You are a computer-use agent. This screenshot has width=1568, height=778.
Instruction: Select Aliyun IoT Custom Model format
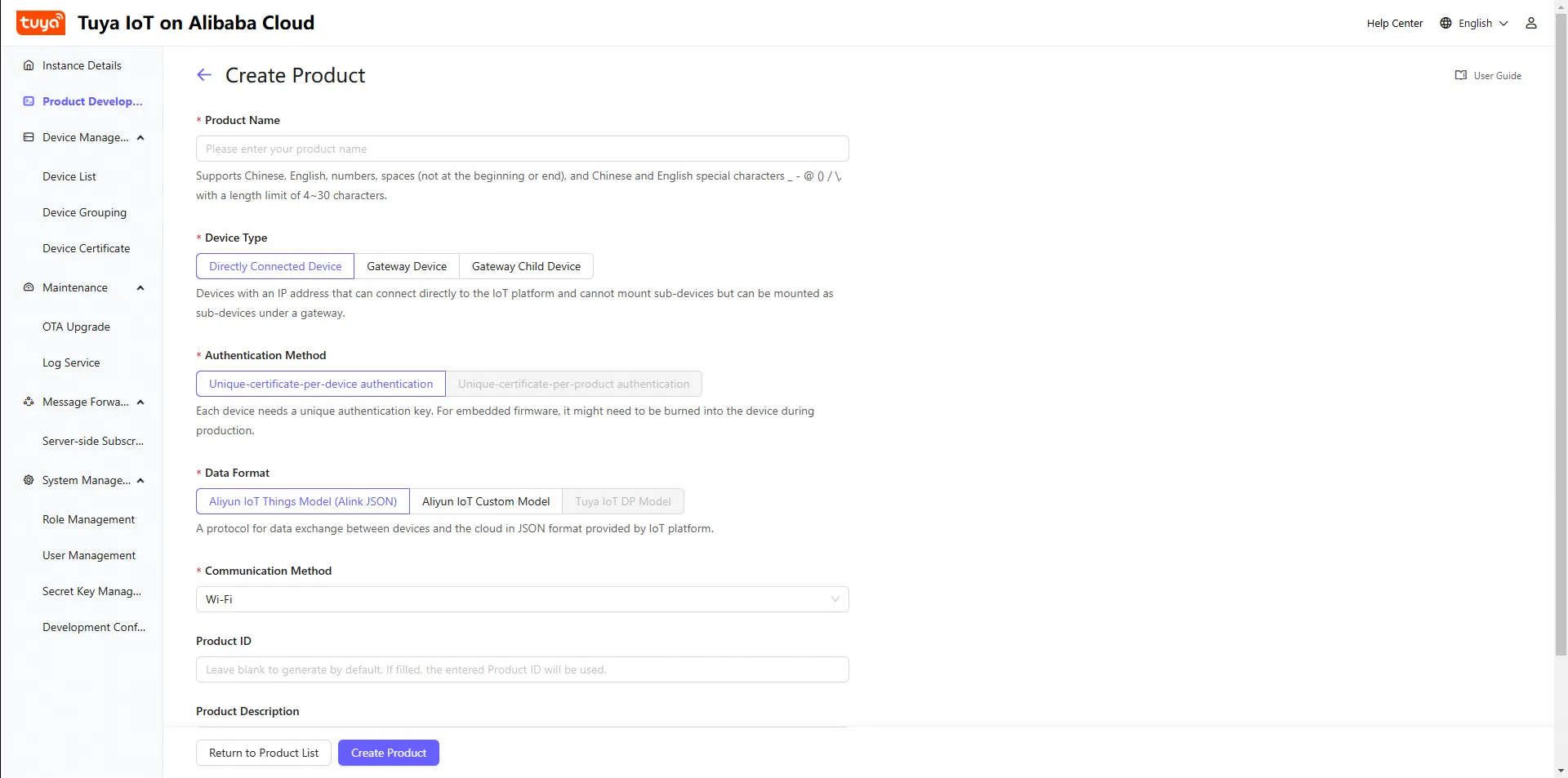(x=486, y=501)
